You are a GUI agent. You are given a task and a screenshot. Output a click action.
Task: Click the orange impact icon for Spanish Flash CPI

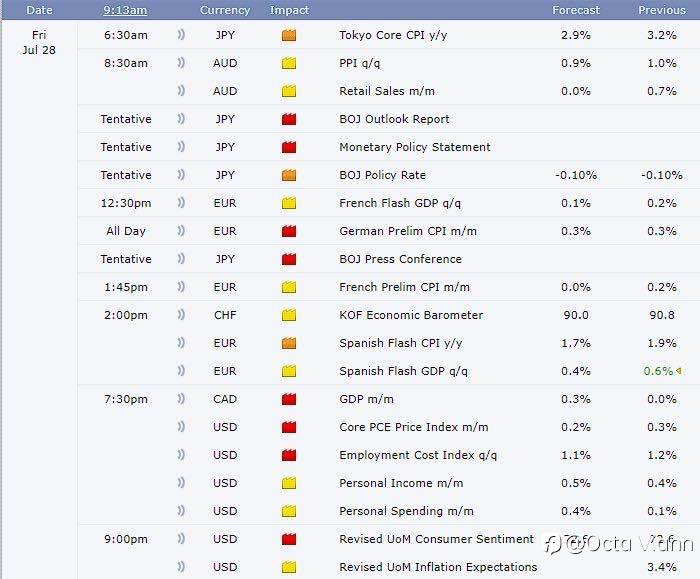[289, 343]
